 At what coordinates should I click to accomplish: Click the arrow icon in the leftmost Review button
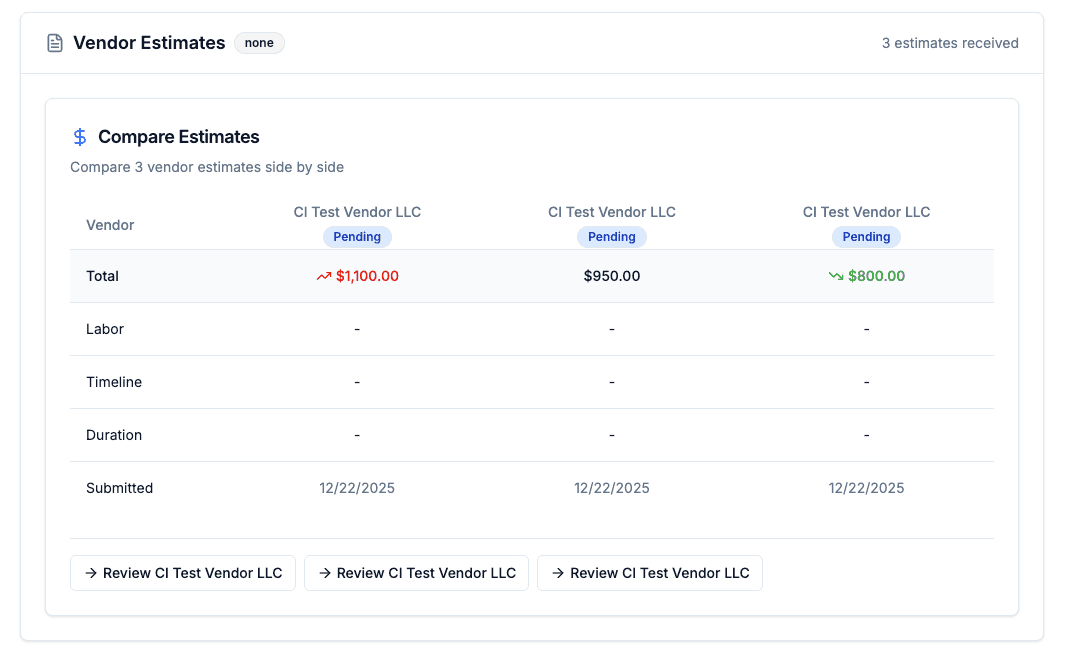(91, 573)
